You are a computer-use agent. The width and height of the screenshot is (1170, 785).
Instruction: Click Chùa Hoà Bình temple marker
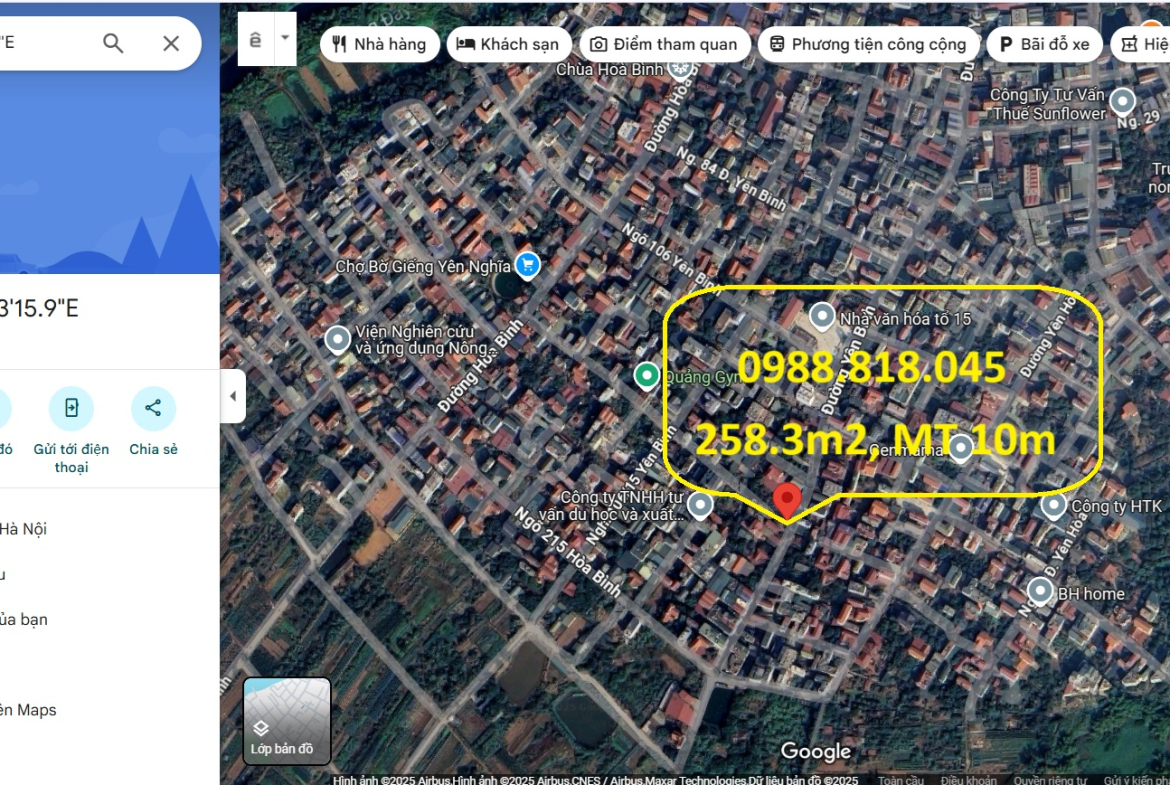pos(681,68)
